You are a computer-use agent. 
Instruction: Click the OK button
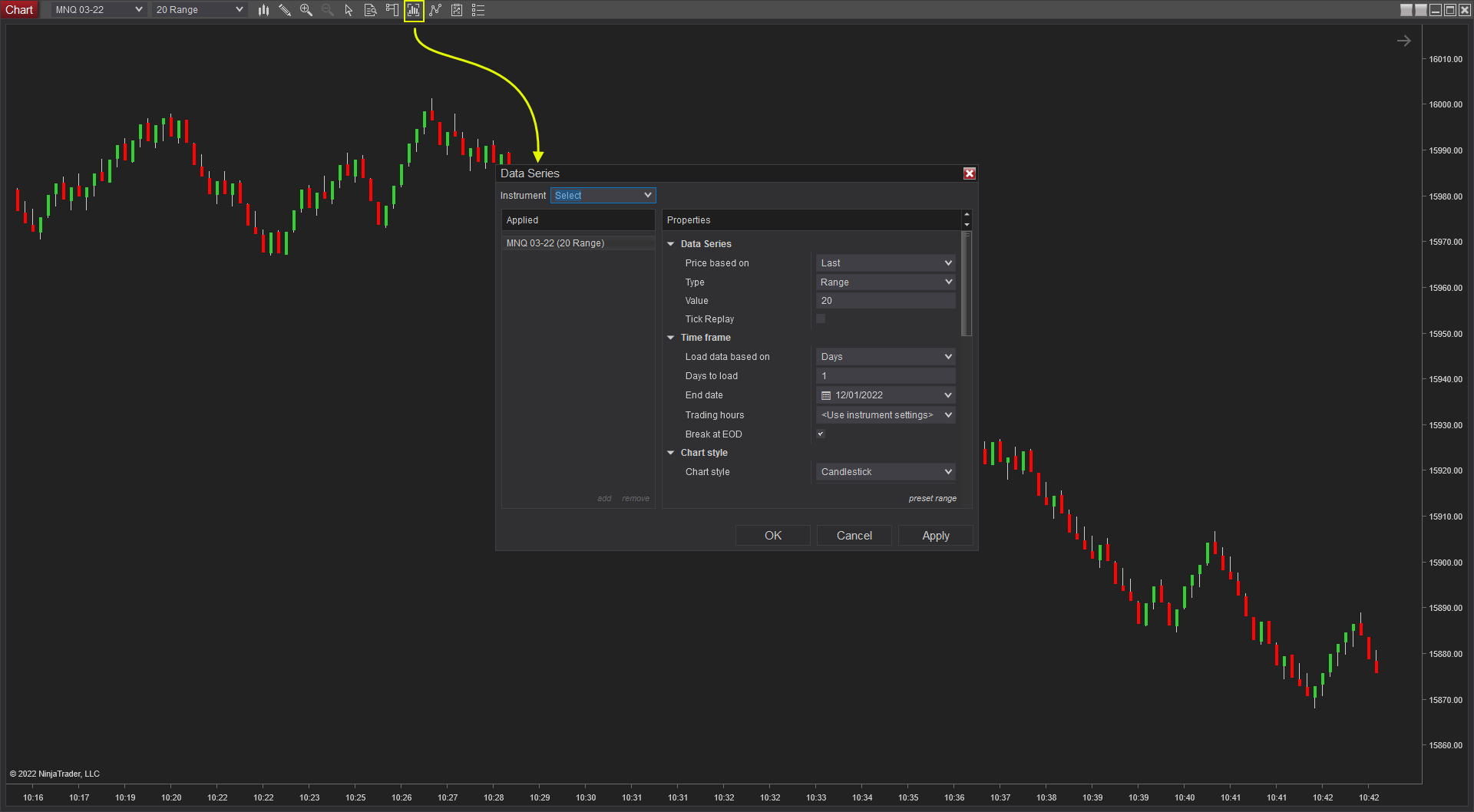pyautogui.click(x=773, y=536)
